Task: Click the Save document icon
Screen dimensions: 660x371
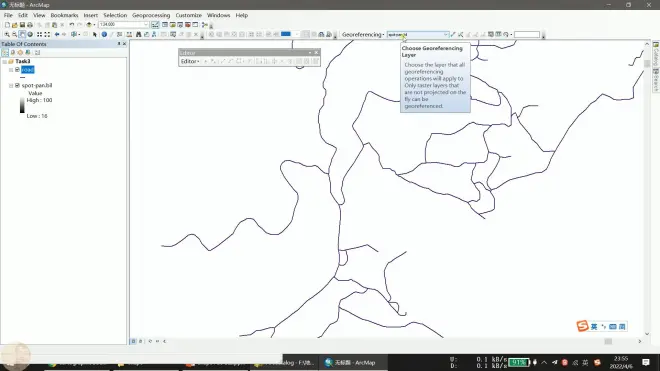Action: pos(22,25)
